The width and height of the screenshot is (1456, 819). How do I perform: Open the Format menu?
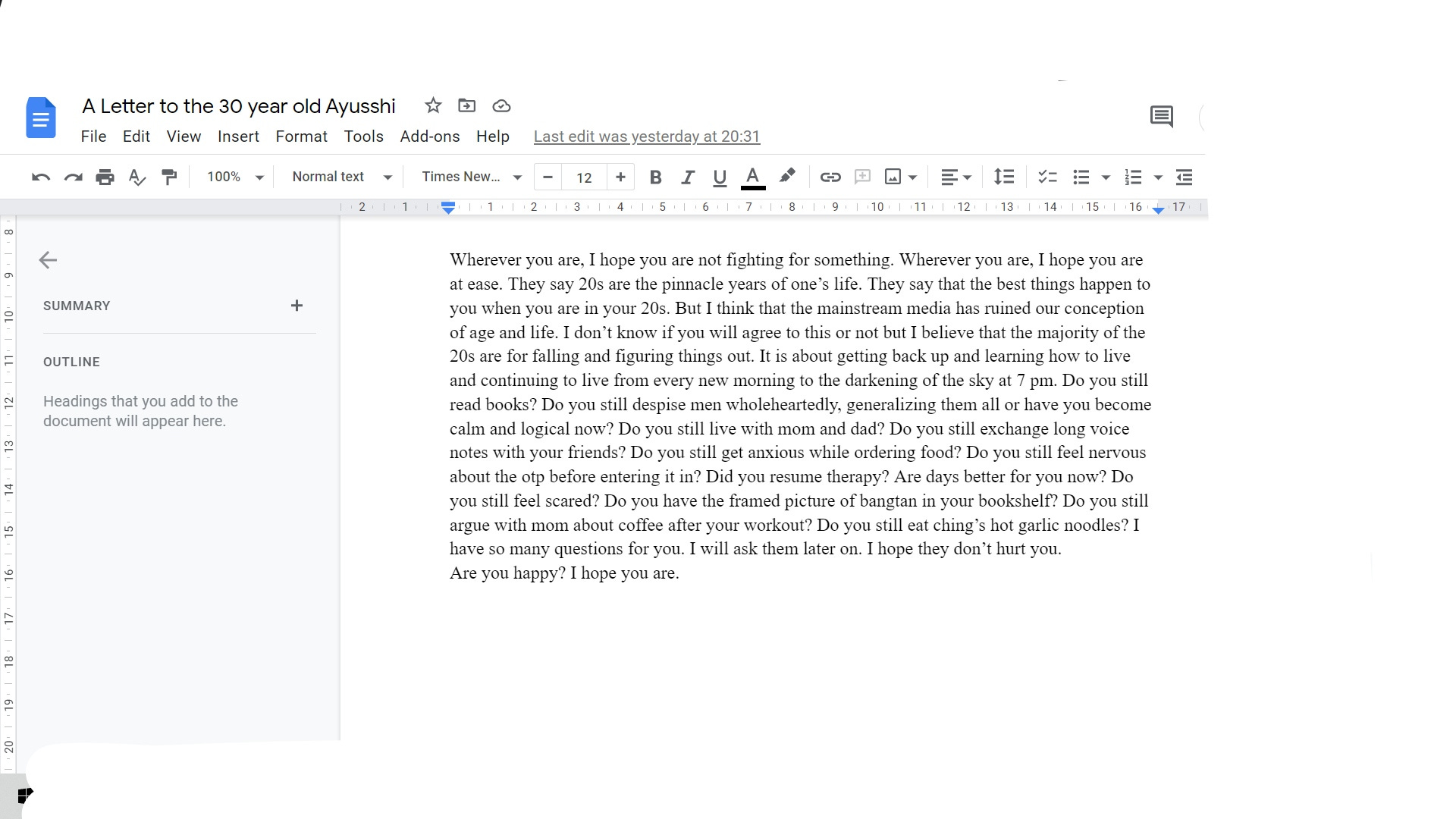click(301, 136)
